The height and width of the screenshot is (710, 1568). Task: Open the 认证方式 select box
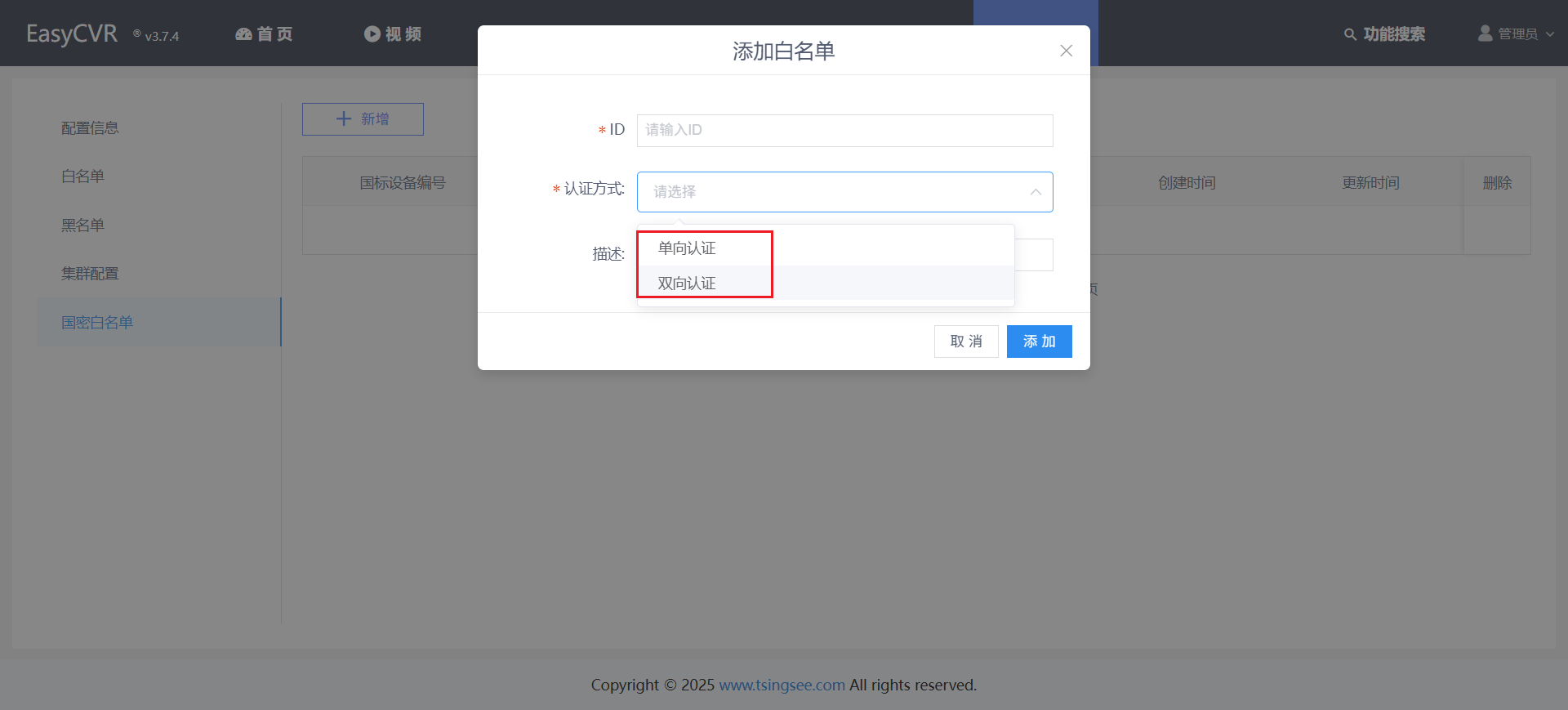coord(844,192)
